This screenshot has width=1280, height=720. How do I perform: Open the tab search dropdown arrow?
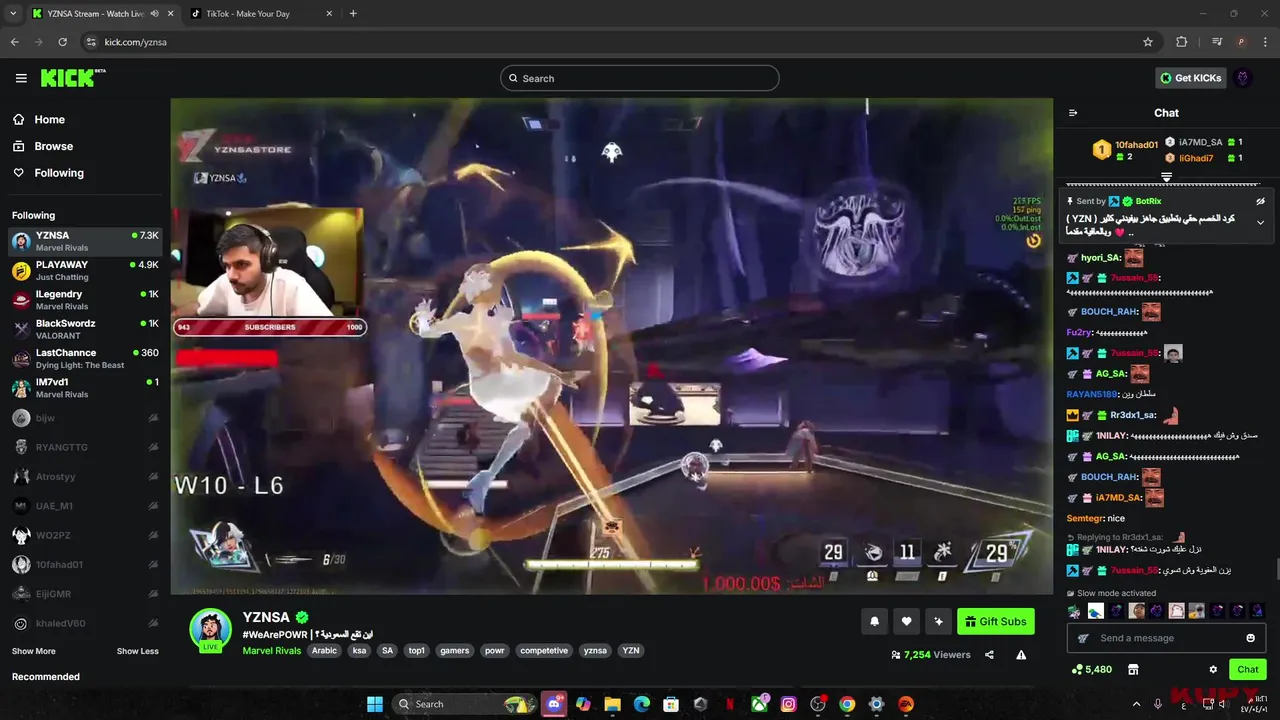pos(12,14)
